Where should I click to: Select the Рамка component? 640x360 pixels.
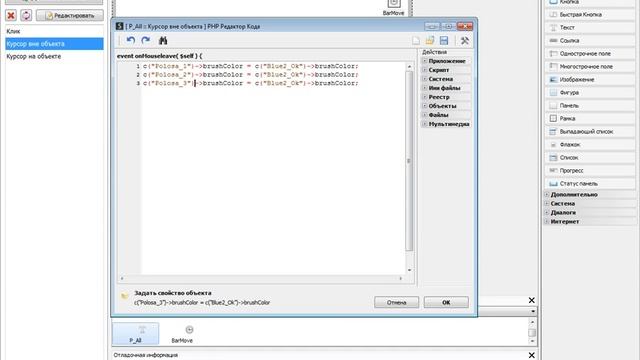pos(590,119)
